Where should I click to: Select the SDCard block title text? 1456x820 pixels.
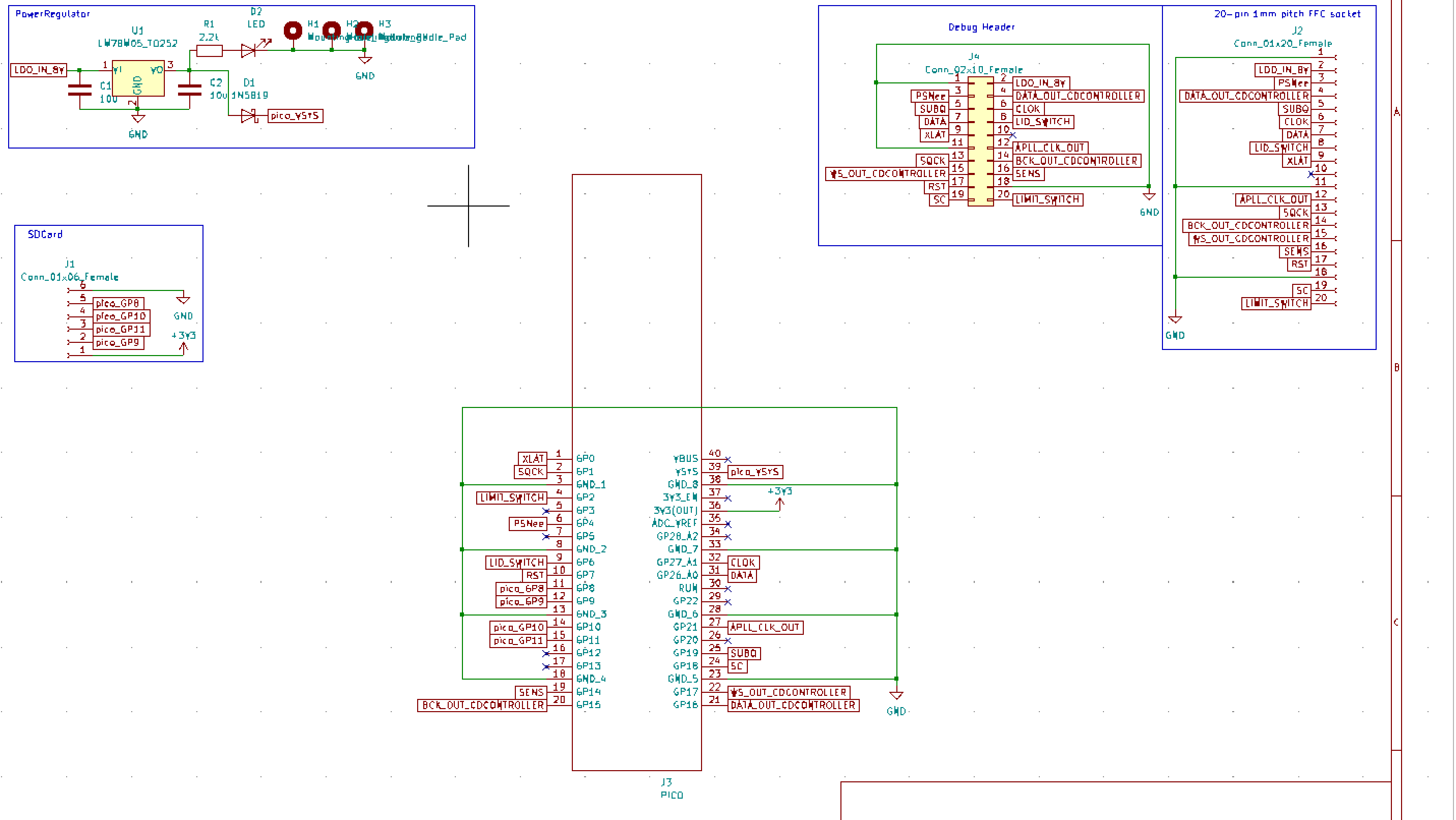pos(45,234)
